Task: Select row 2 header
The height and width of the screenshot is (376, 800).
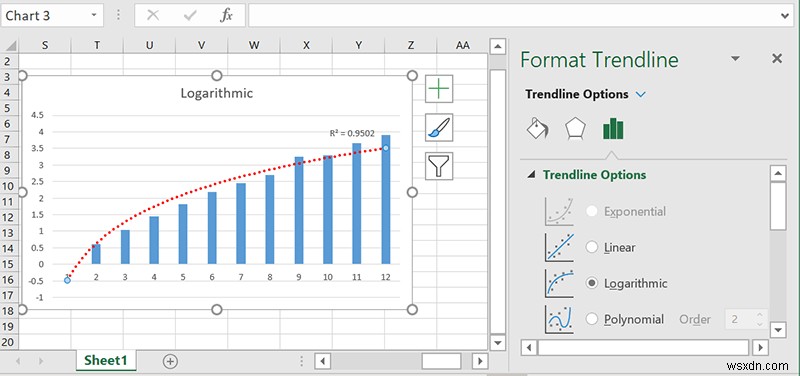Action: click(8, 61)
